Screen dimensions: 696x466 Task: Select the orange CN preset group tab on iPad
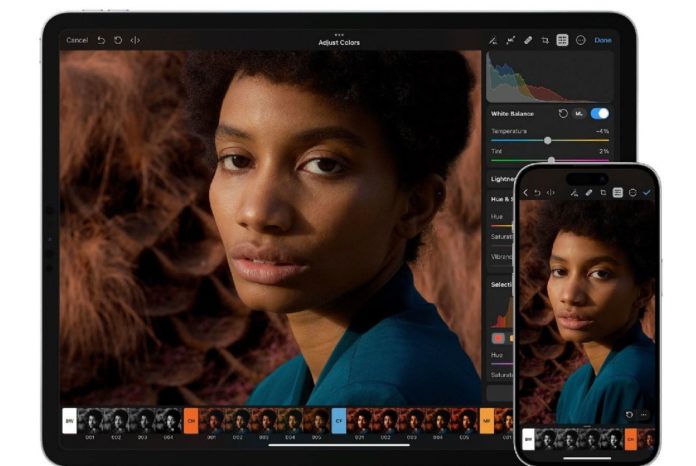pos(191,421)
